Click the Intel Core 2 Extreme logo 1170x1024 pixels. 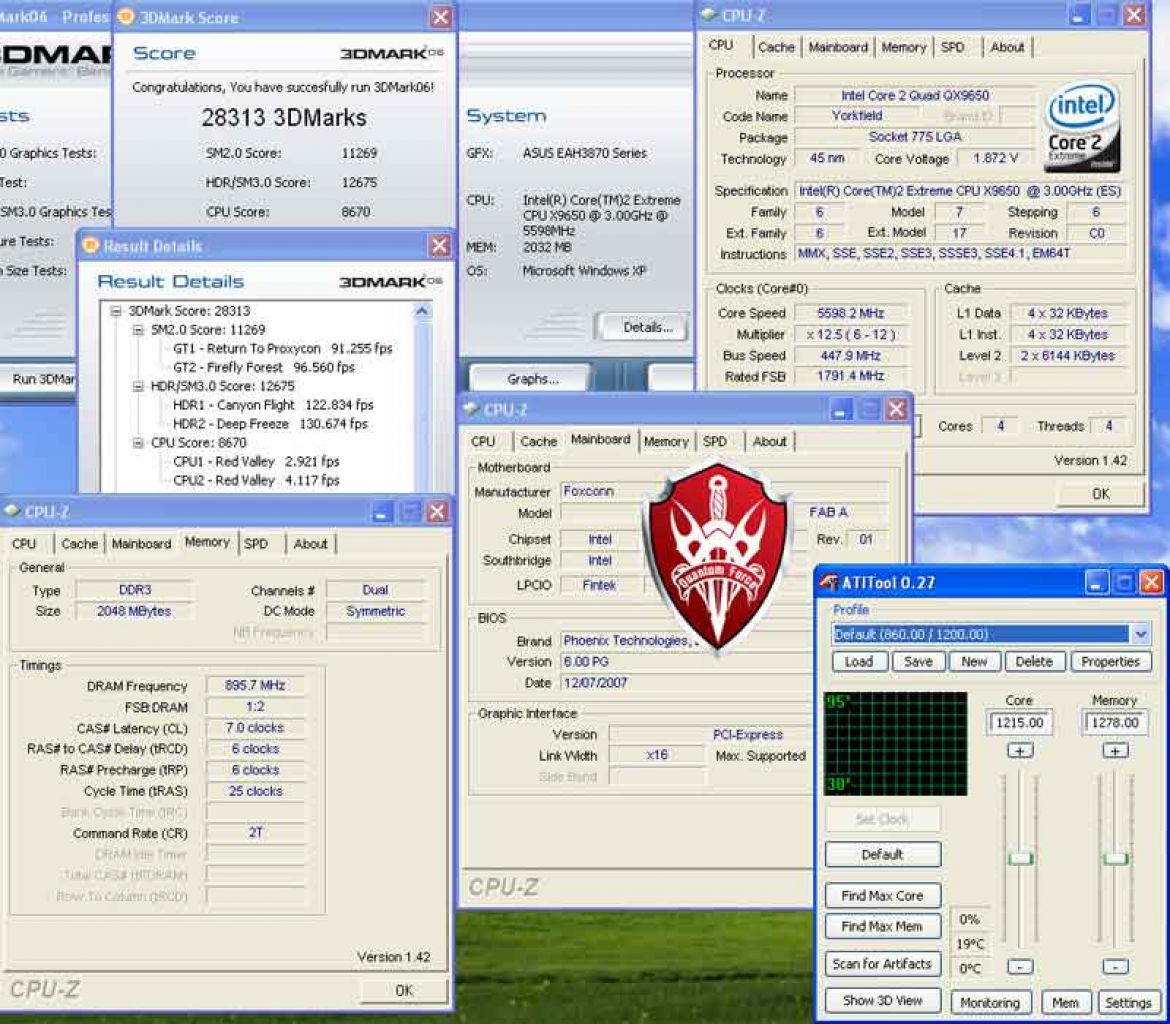(x=1081, y=125)
